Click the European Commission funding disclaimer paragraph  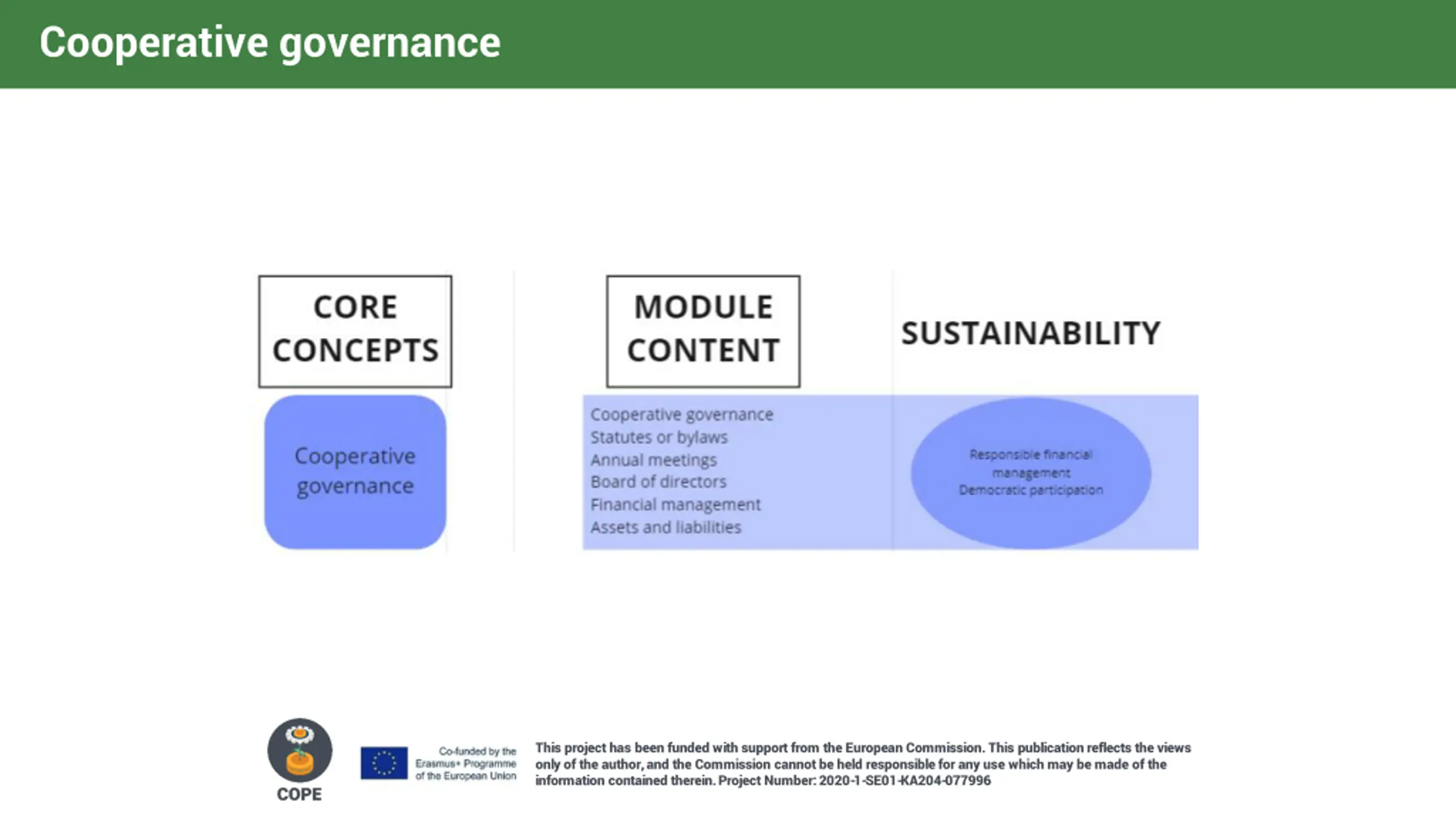pyautogui.click(x=863, y=764)
